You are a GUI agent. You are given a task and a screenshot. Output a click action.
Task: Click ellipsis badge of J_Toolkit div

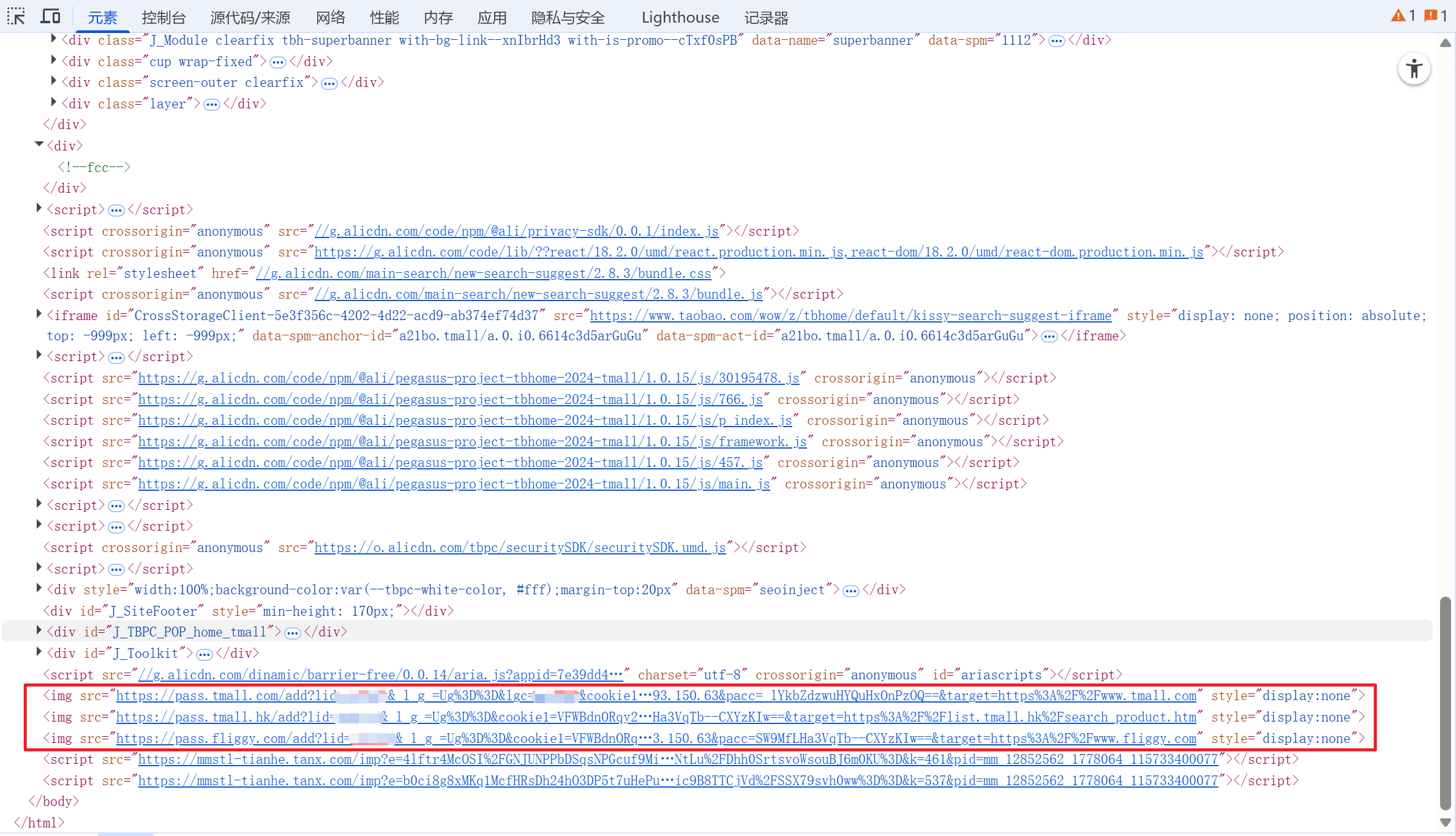click(x=205, y=654)
